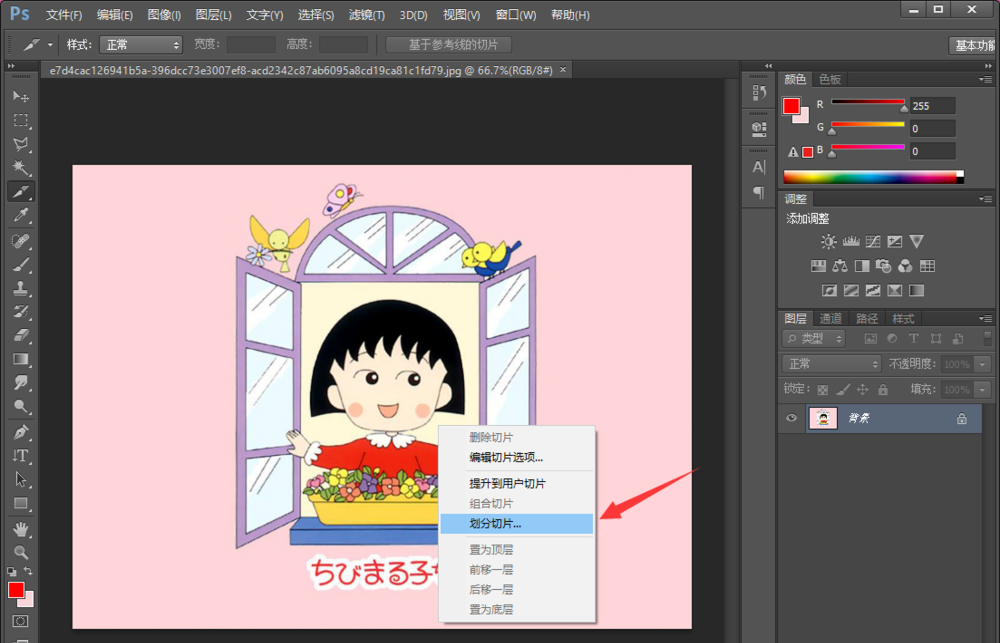The width and height of the screenshot is (1000, 643).
Task: Select the Zoom tool
Action: click(x=21, y=551)
